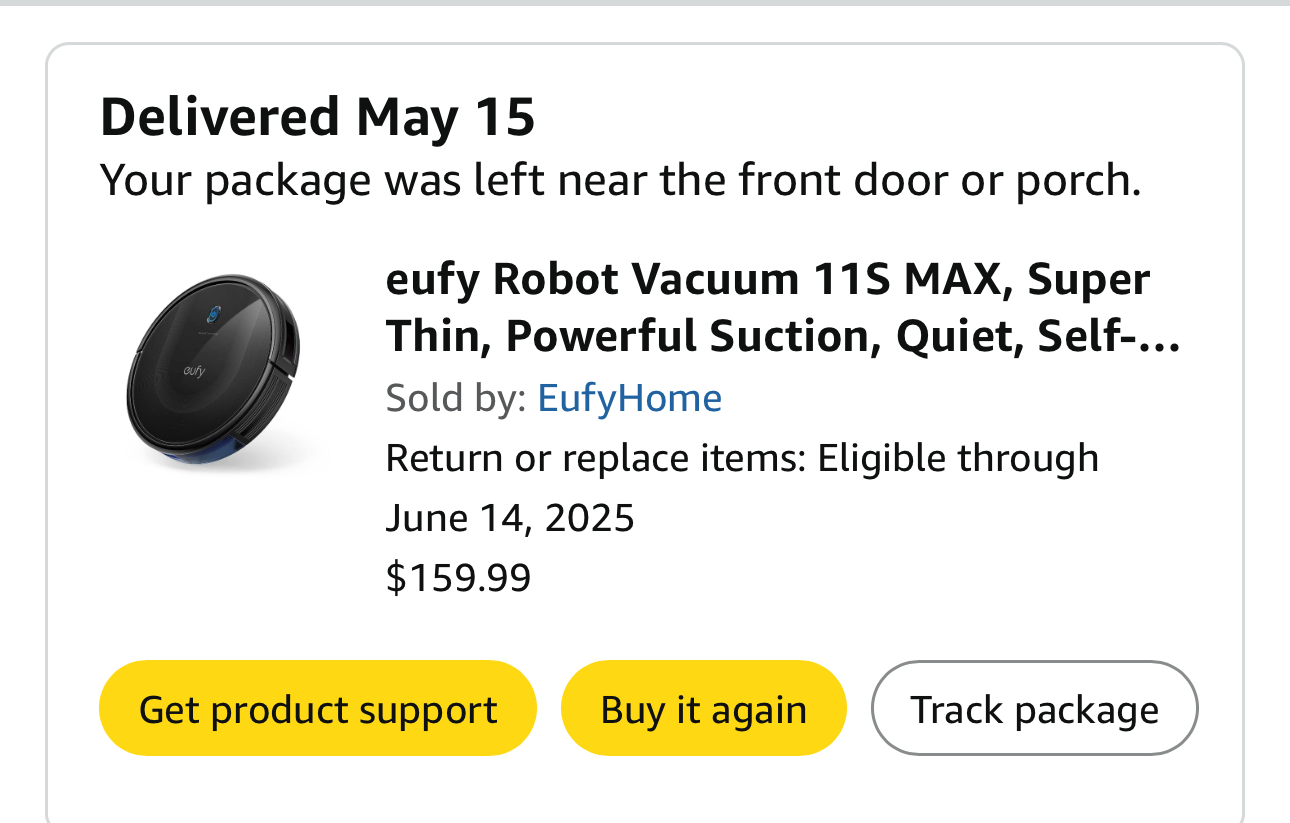Click the Eligible through text
The height and width of the screenshot is (823, 1290).
(958, 458)
